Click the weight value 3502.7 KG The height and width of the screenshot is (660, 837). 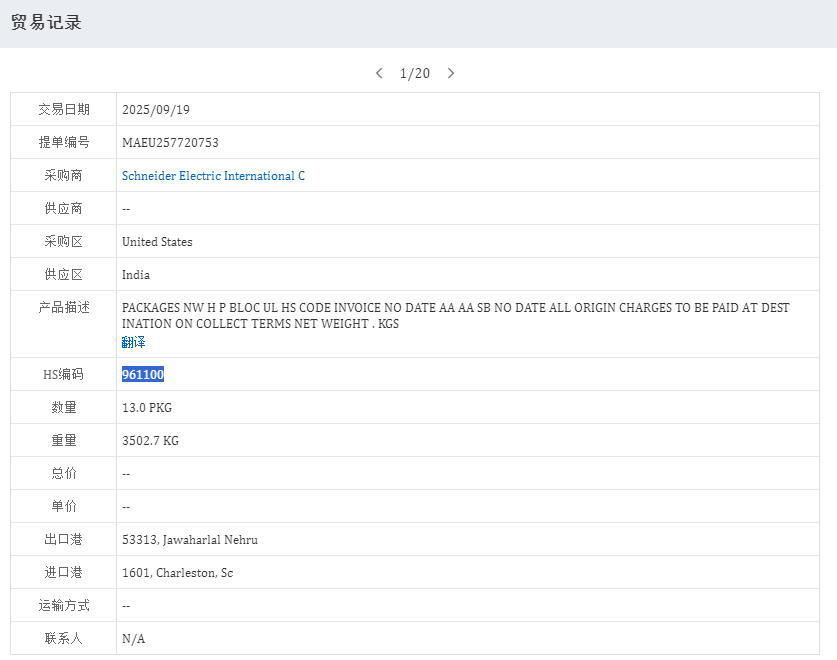[150, 441]
